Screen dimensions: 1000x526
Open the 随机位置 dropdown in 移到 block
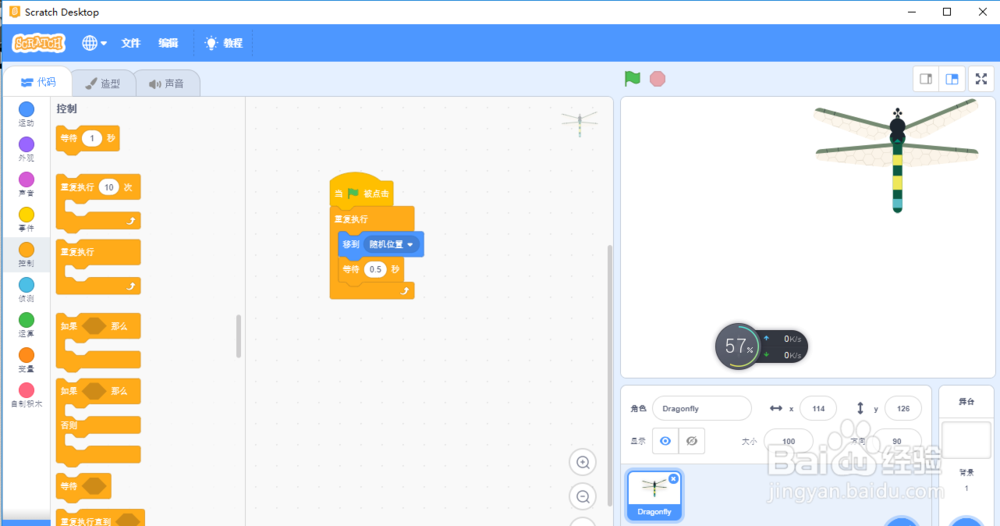[392, 244]
